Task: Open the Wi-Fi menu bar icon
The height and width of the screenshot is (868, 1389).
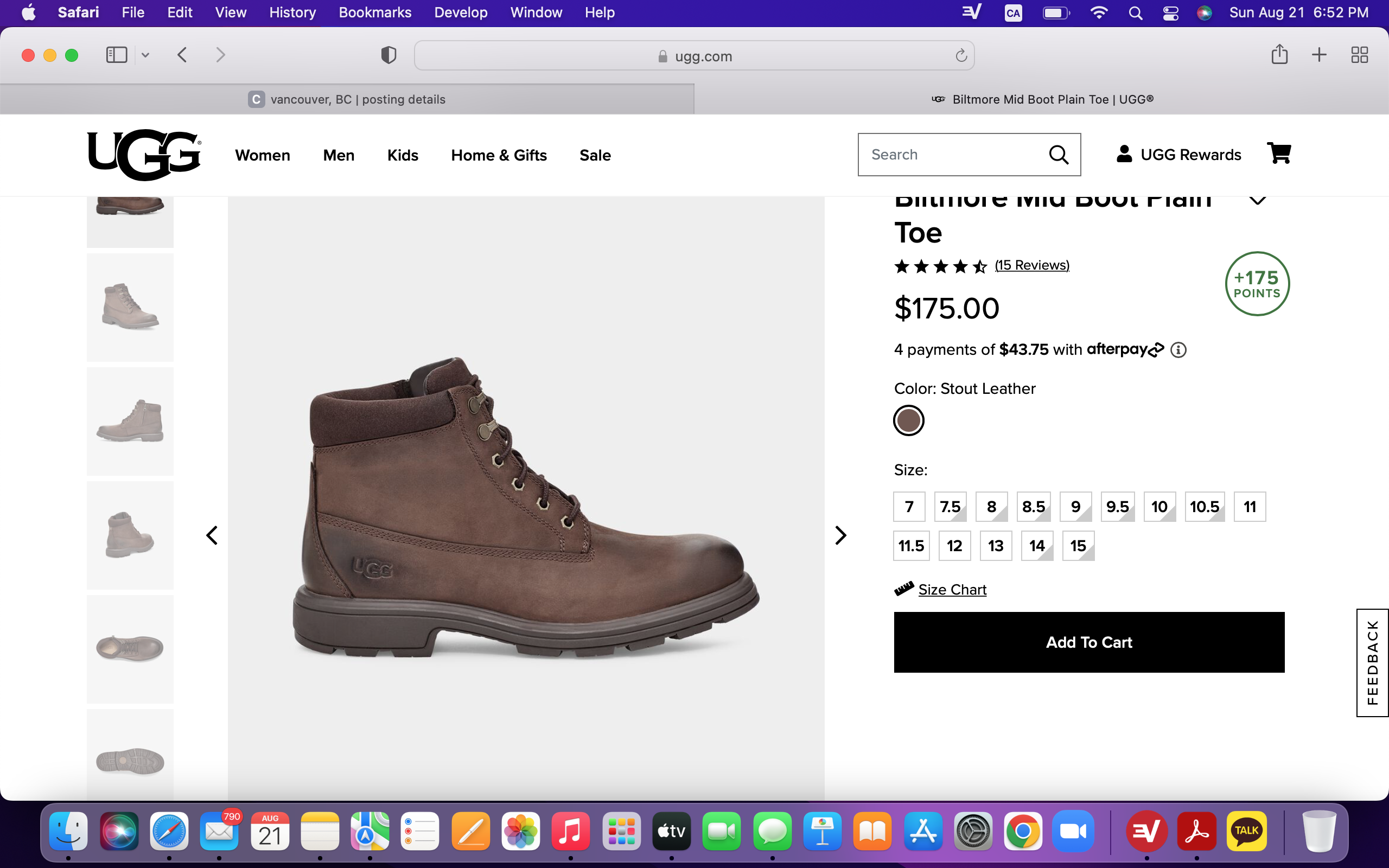Action: [x=1099, y=12]
